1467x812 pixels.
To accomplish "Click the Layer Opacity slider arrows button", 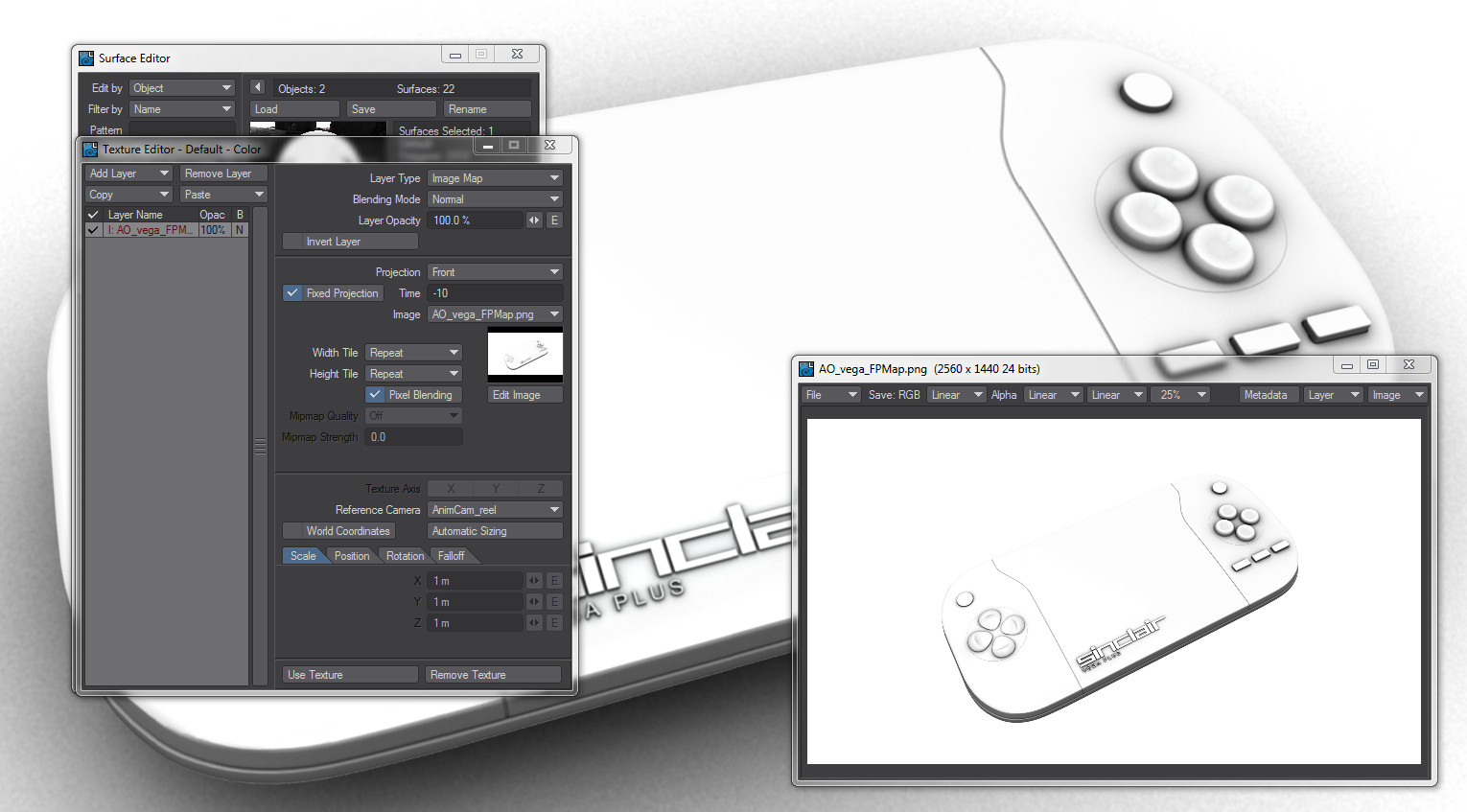I will tap(534, 220).
